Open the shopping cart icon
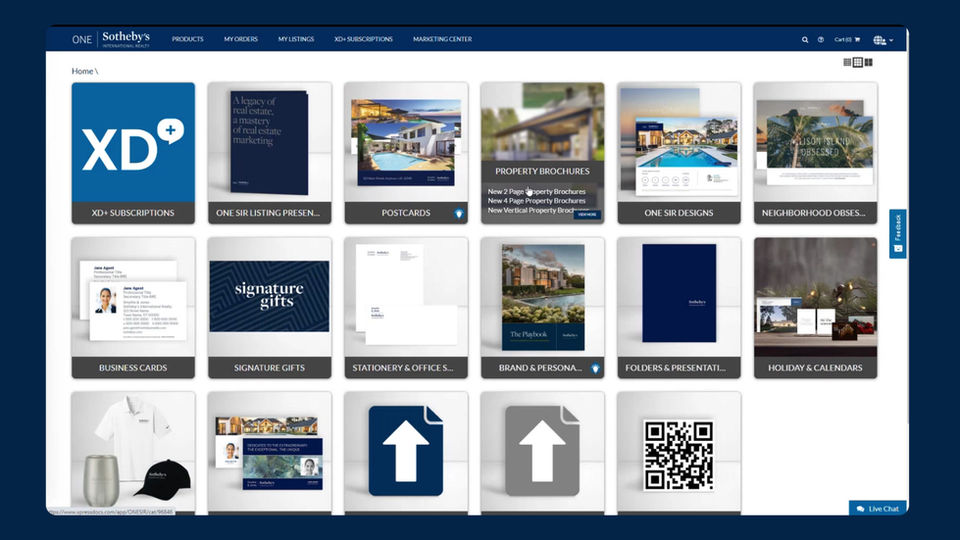960x540 pixels. [x=857, y=40]
